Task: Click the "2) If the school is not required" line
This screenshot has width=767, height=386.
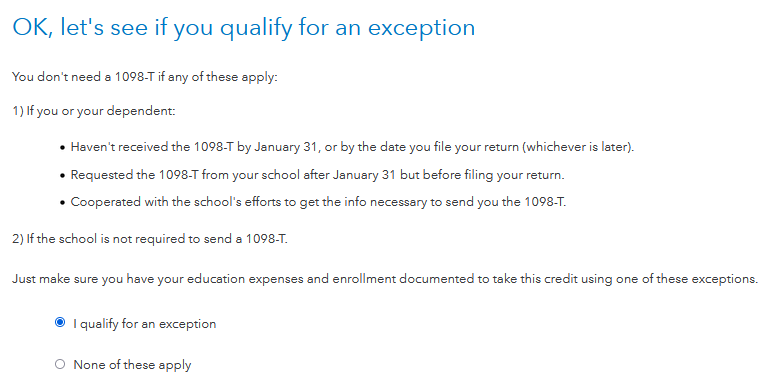Action: (150, 239)
